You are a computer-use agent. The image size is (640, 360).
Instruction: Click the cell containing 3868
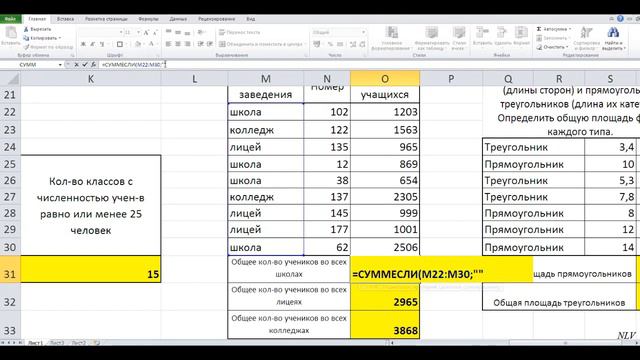point(385,325)
